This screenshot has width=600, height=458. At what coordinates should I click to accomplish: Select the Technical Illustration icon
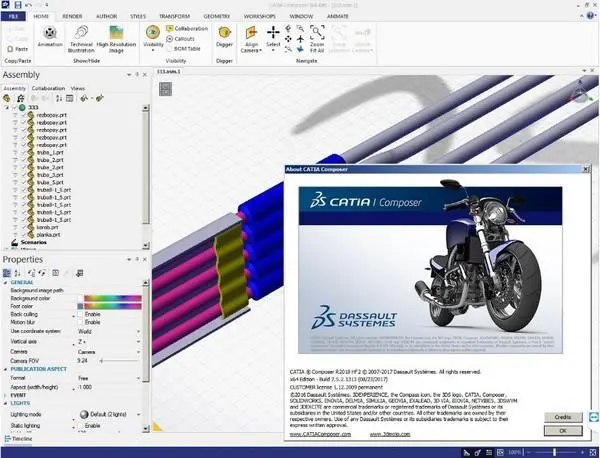pyautogui.click(x=81, y=39)
